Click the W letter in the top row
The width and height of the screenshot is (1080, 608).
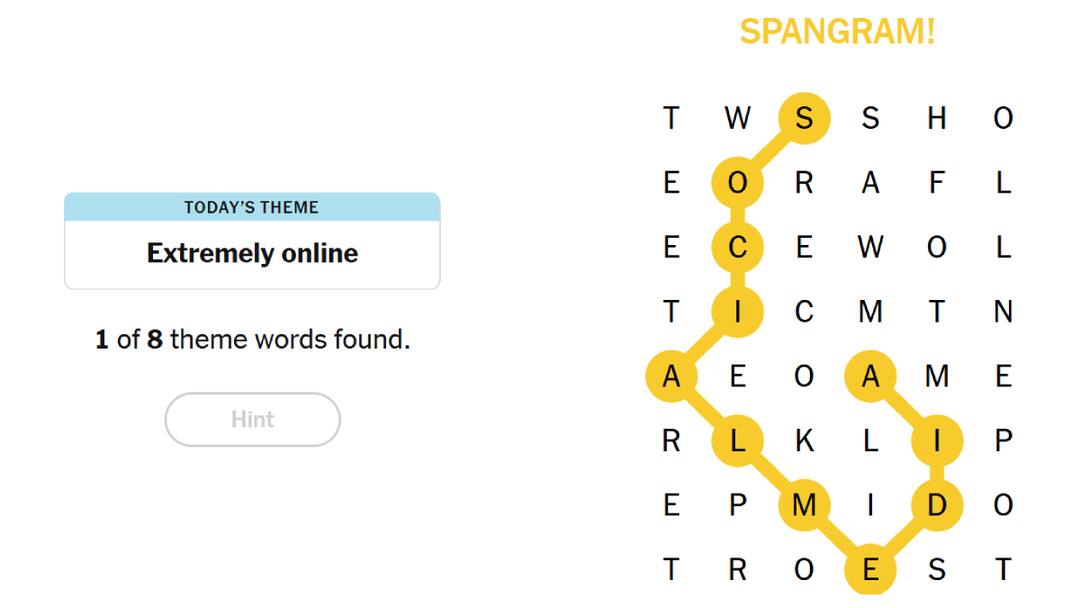point(738,117)
